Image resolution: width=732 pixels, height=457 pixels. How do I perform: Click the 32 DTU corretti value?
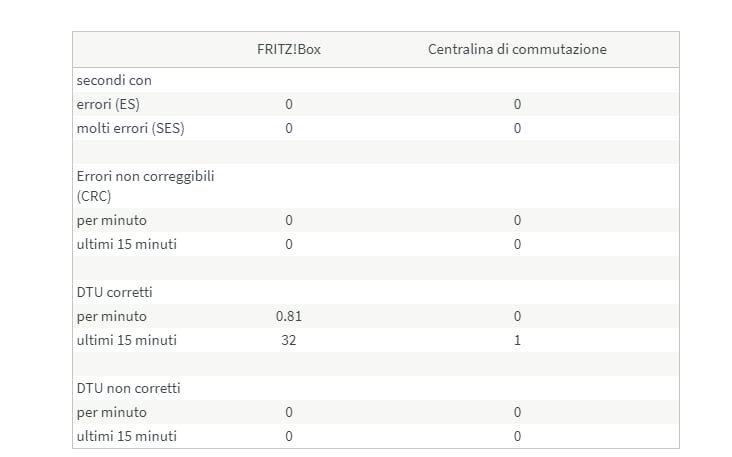point(289,340)
